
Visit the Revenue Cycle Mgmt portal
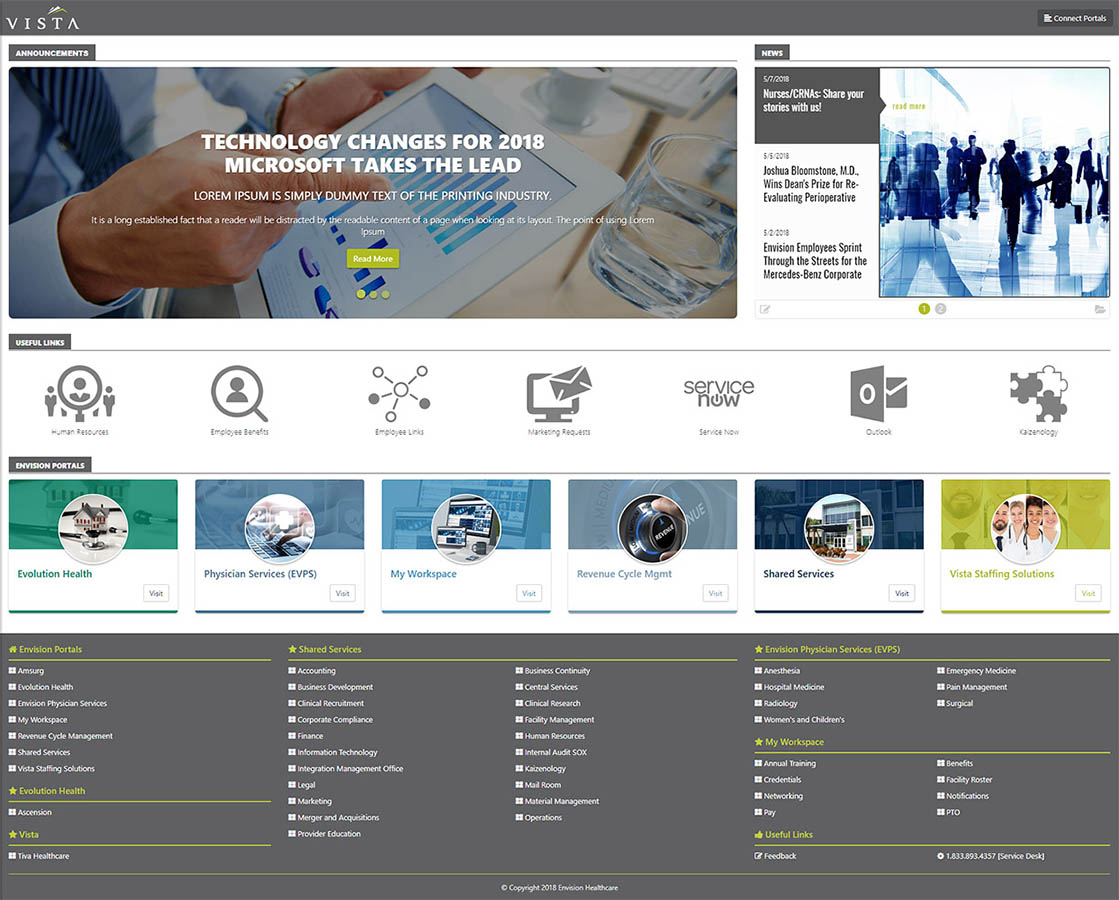(x=715, y=593)
